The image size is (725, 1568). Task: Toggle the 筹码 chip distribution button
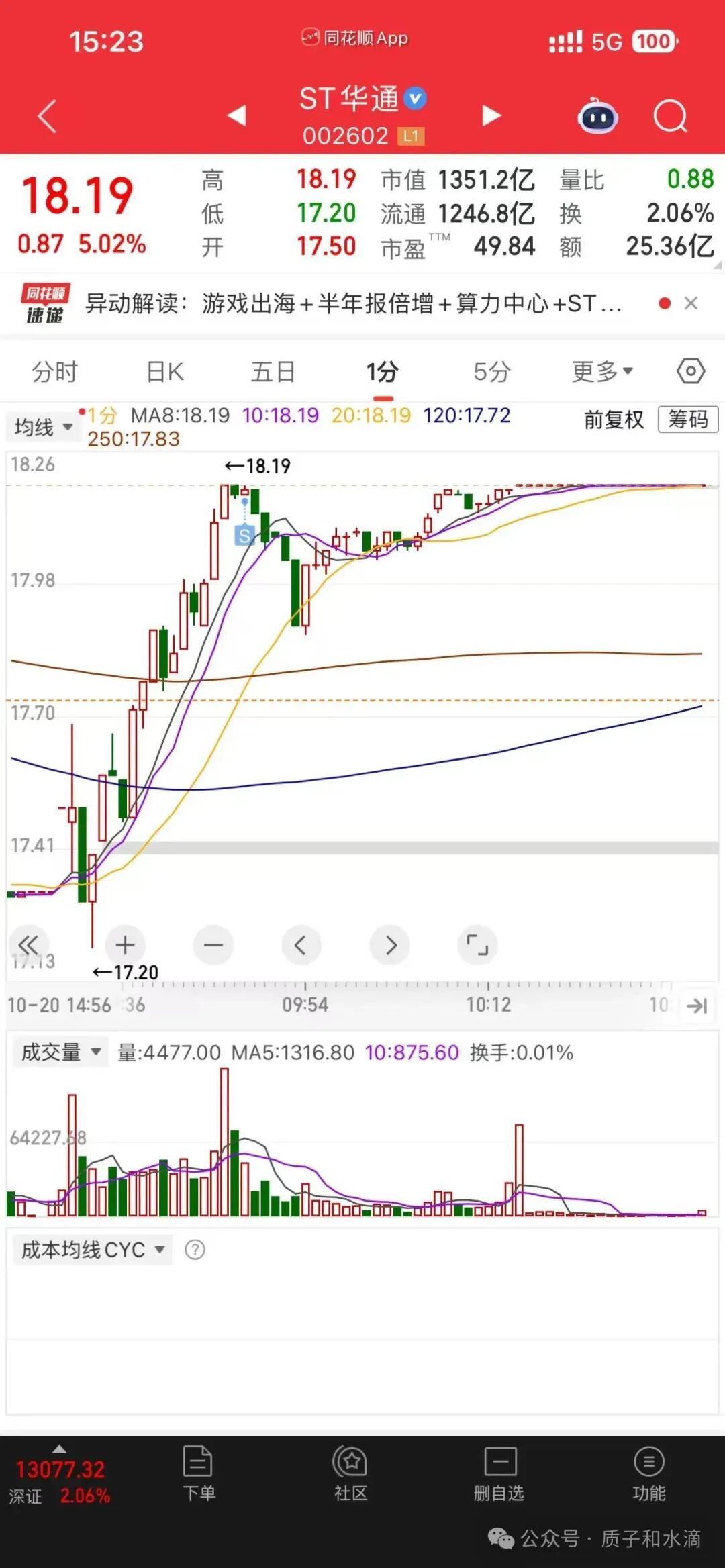[688, 420]
